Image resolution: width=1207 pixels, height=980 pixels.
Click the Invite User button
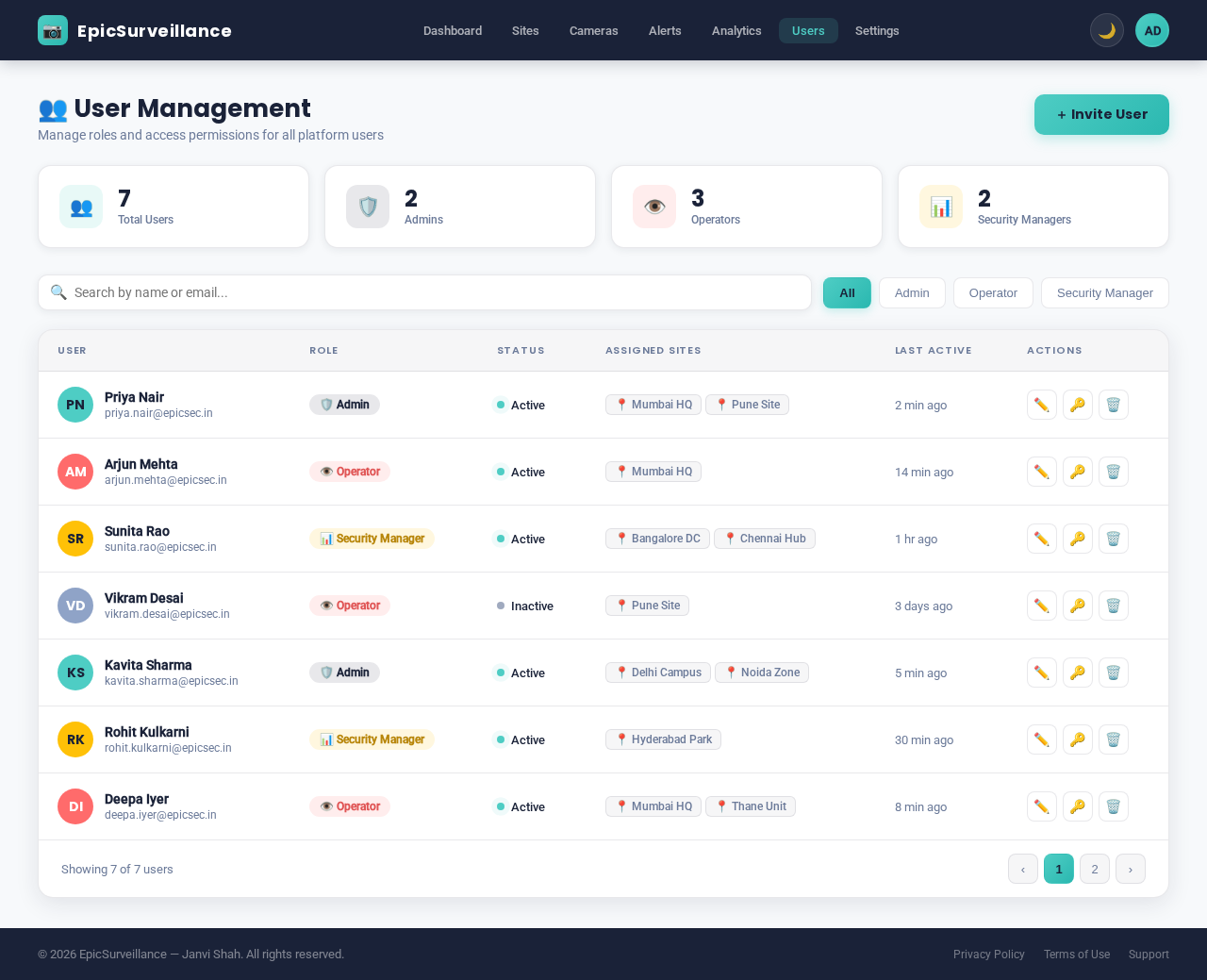pos(1100,114)
